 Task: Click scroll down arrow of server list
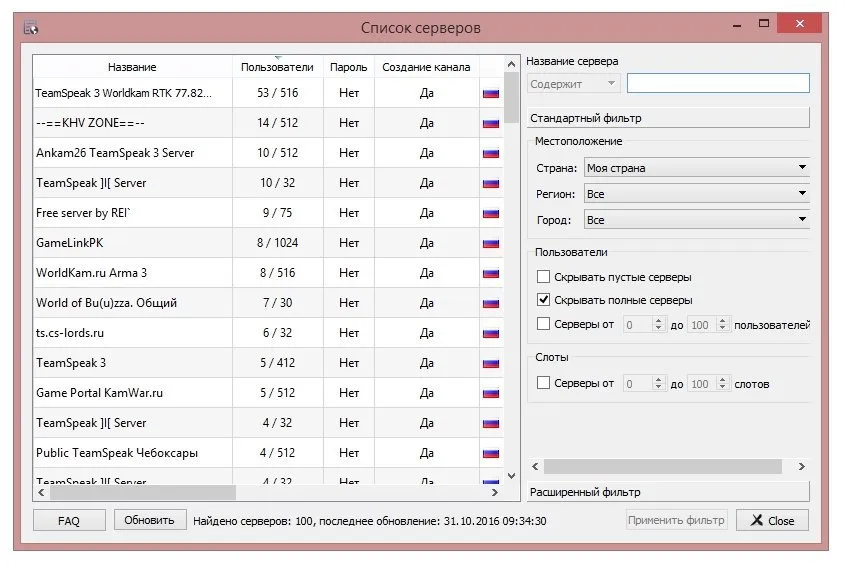pos(511,476)
